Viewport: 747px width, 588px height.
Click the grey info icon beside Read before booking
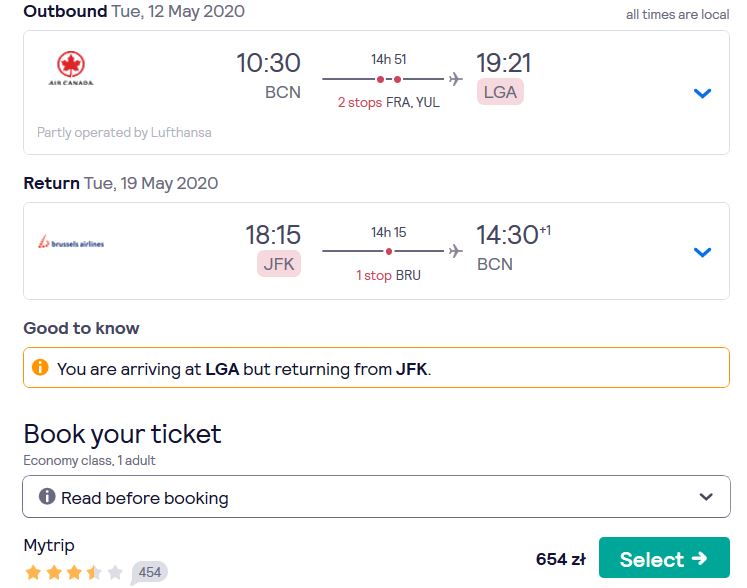(47, 497)
